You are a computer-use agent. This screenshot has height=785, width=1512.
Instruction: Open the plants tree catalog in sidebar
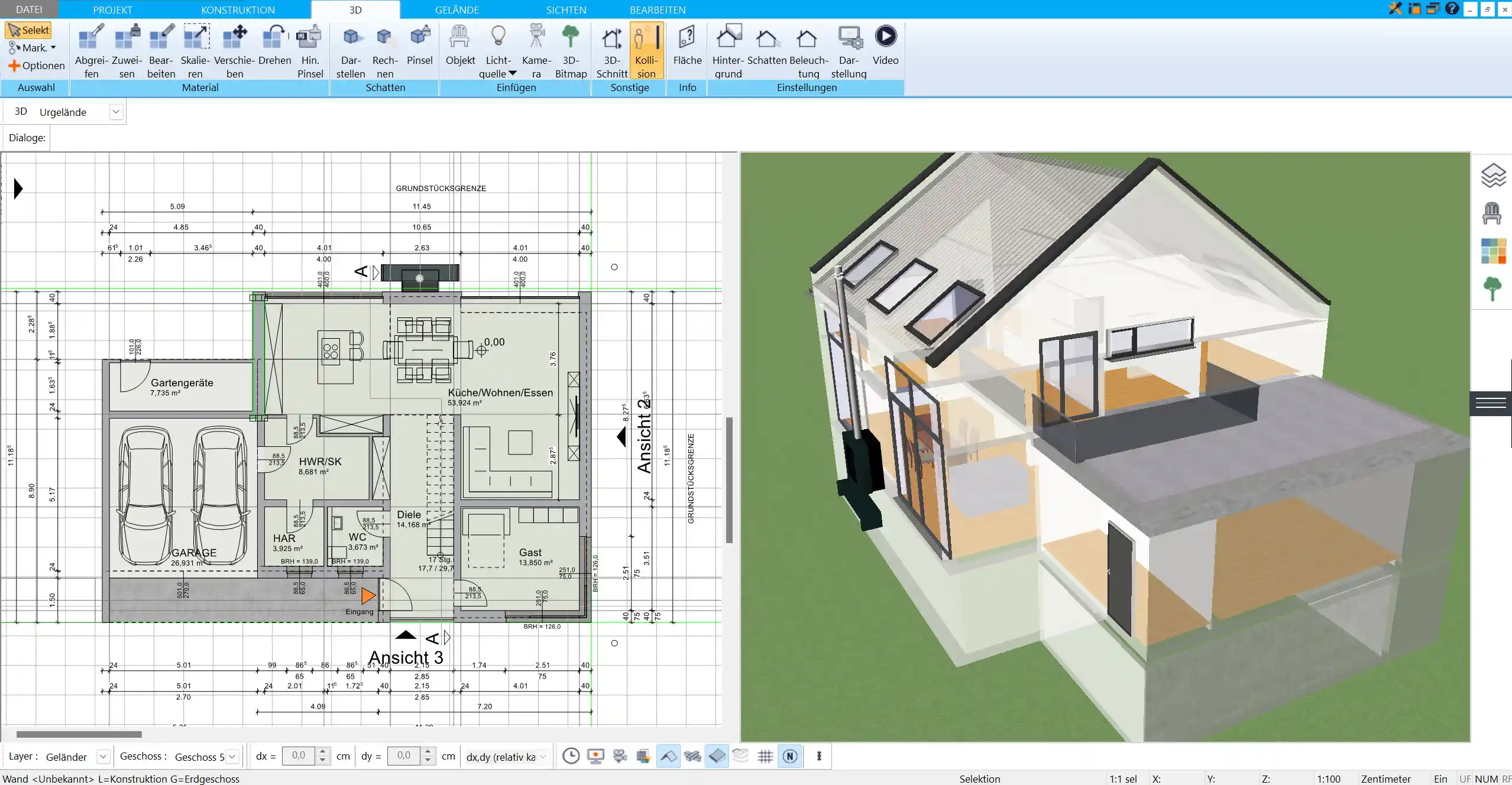(1492, 289)
